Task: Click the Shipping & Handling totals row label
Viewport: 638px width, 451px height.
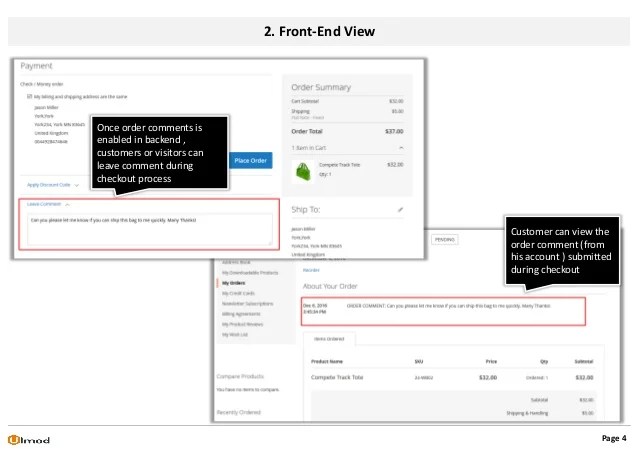Action: tap(527, 413)
